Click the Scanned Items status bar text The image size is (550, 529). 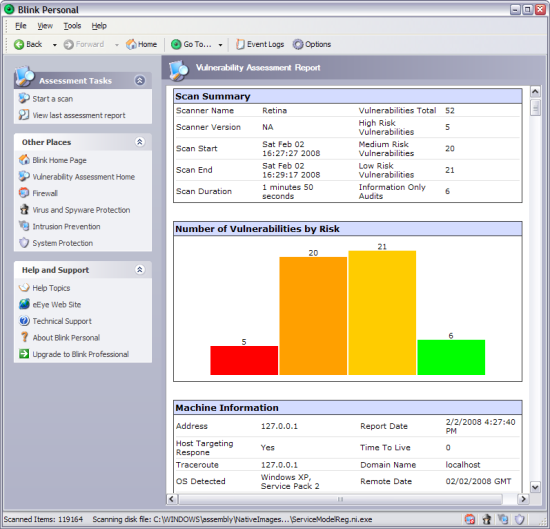(43, 519)
